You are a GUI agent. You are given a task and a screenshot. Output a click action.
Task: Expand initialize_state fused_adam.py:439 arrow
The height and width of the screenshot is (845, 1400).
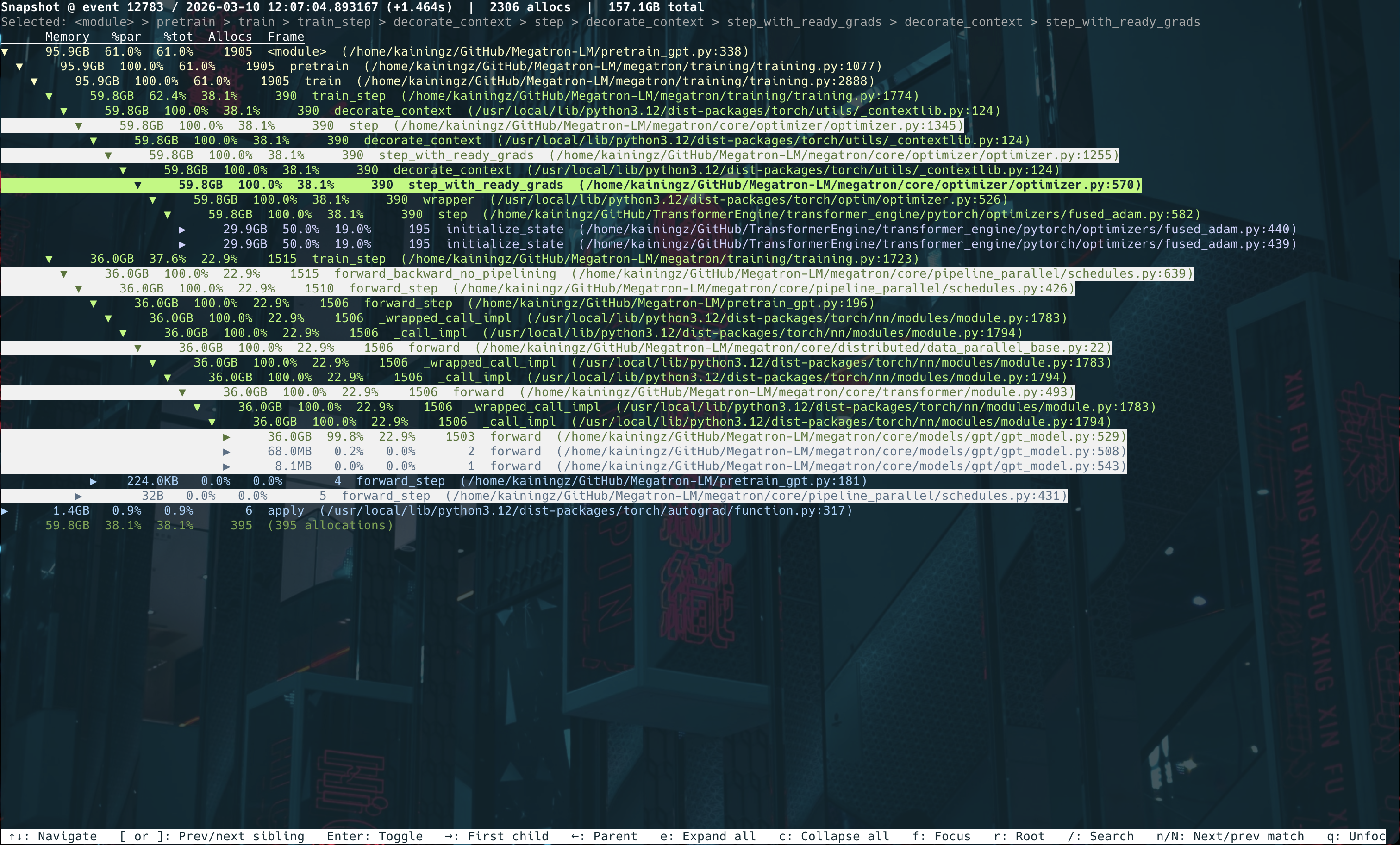182,244
